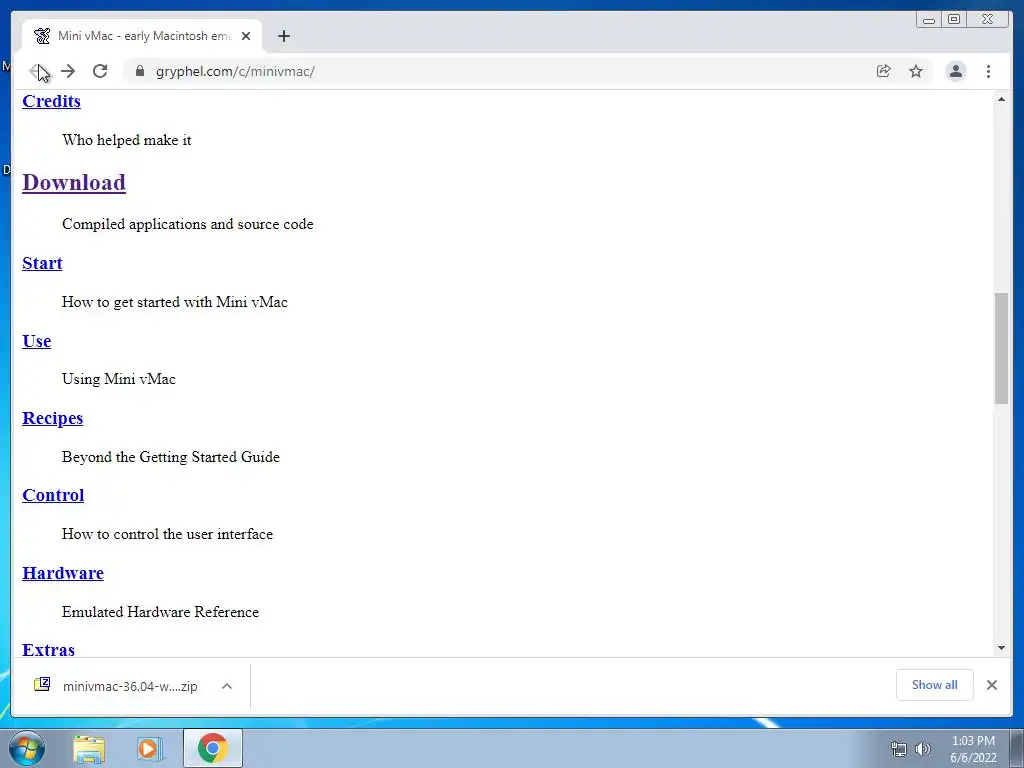Click the scrollbar down arrow
Image resolution: width=1024 pixels, height=768 pixels.
point(1001,648)
